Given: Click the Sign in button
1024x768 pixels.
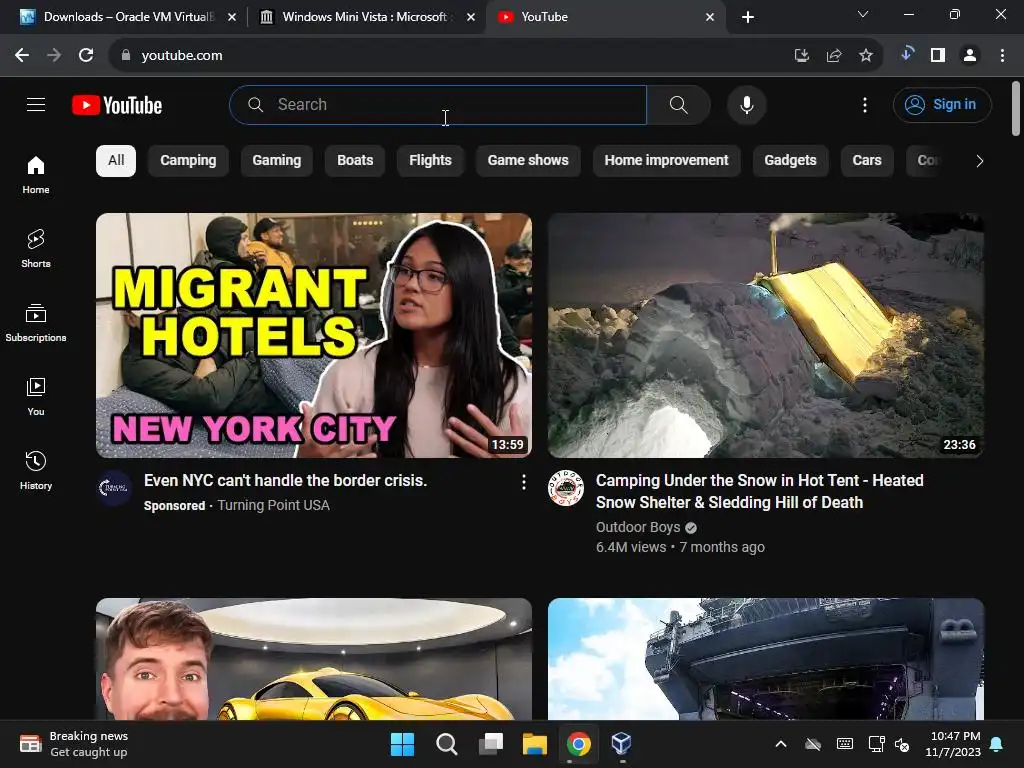Looking at the screenshot, I should click(942, 104).
